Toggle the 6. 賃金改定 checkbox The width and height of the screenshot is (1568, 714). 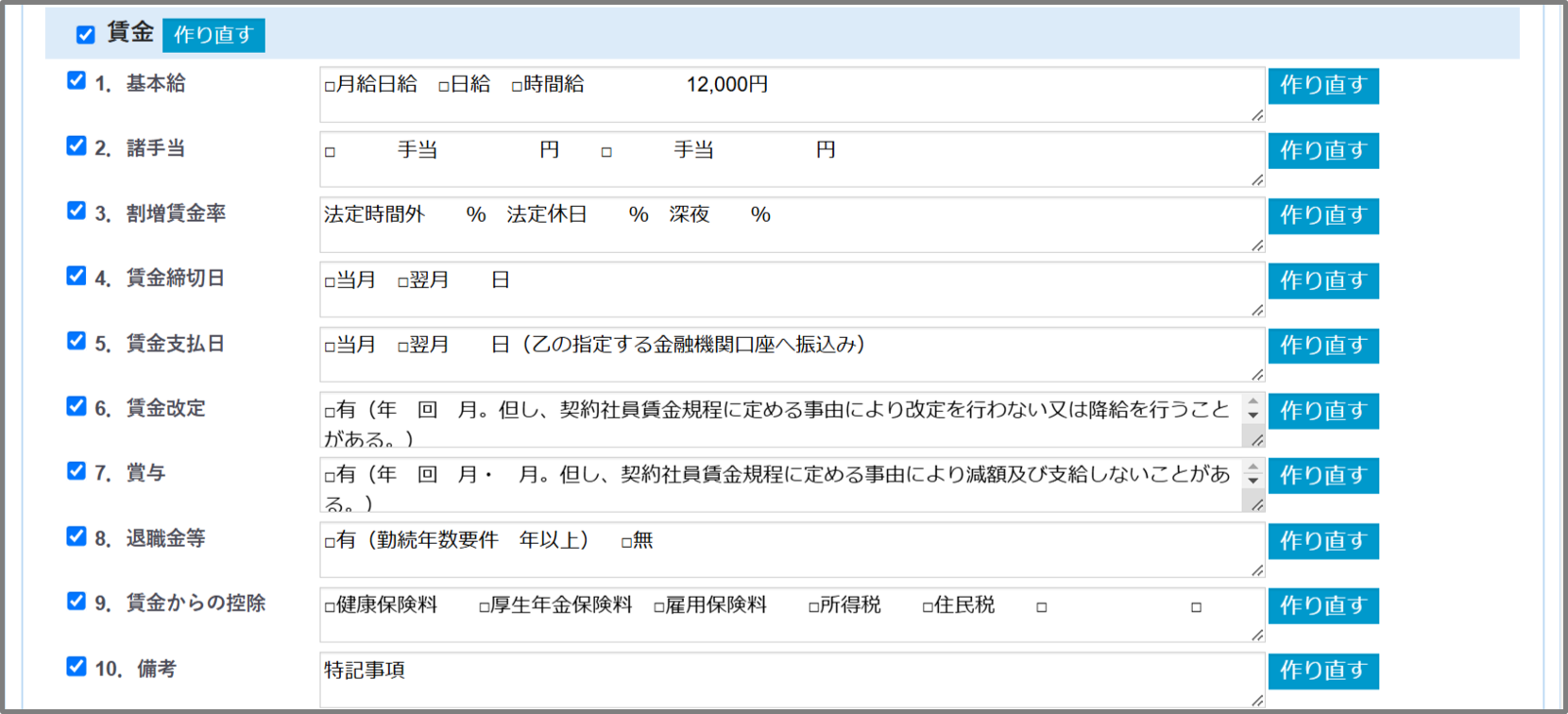(x=77, y=406)
